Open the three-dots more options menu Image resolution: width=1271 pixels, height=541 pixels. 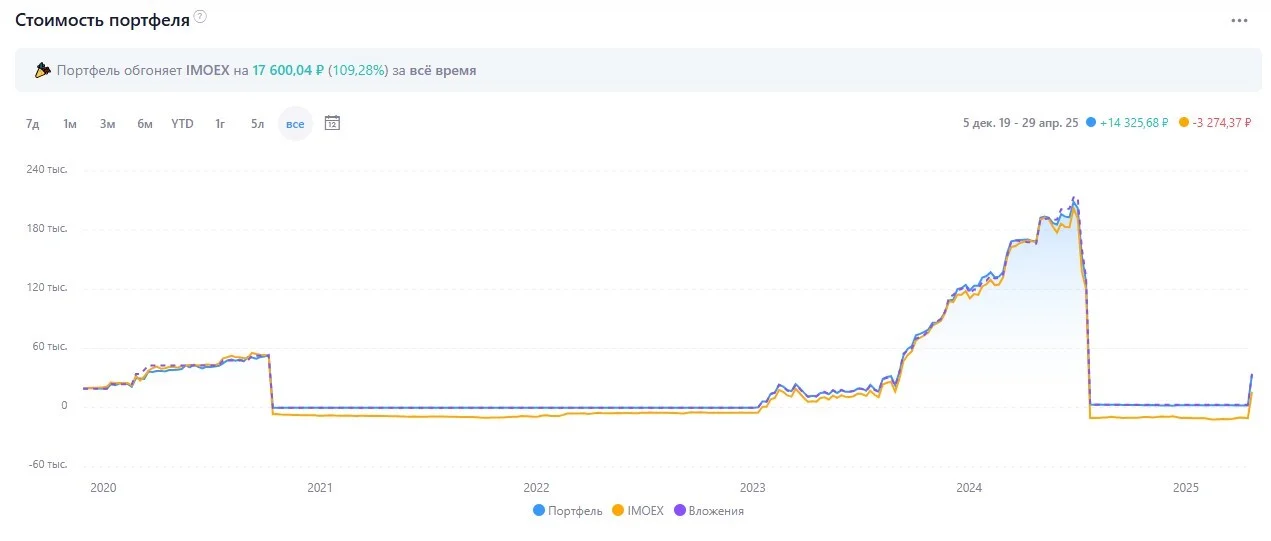[1240, 20]
